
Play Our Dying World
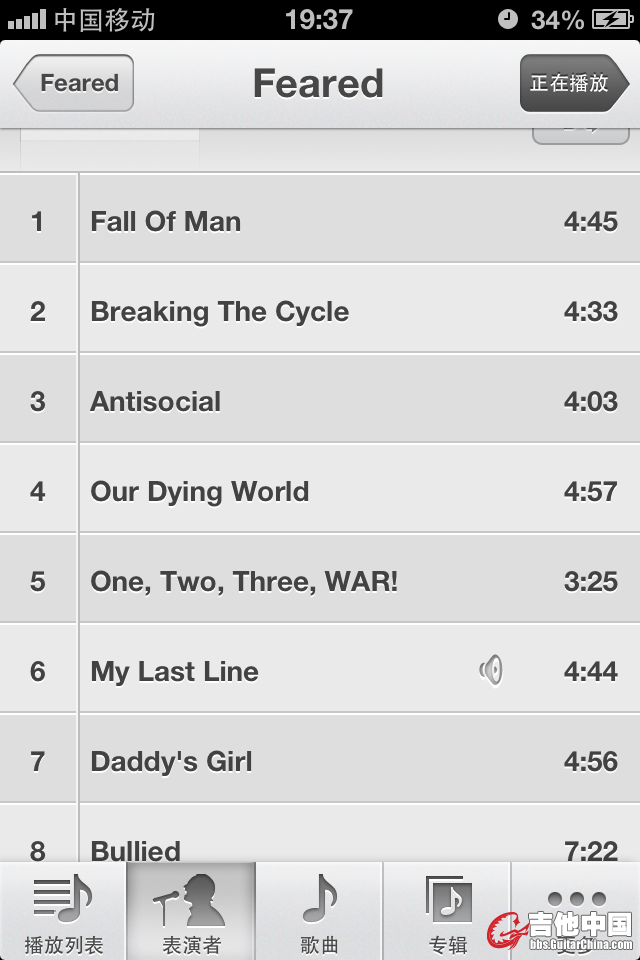coord(320,489)
